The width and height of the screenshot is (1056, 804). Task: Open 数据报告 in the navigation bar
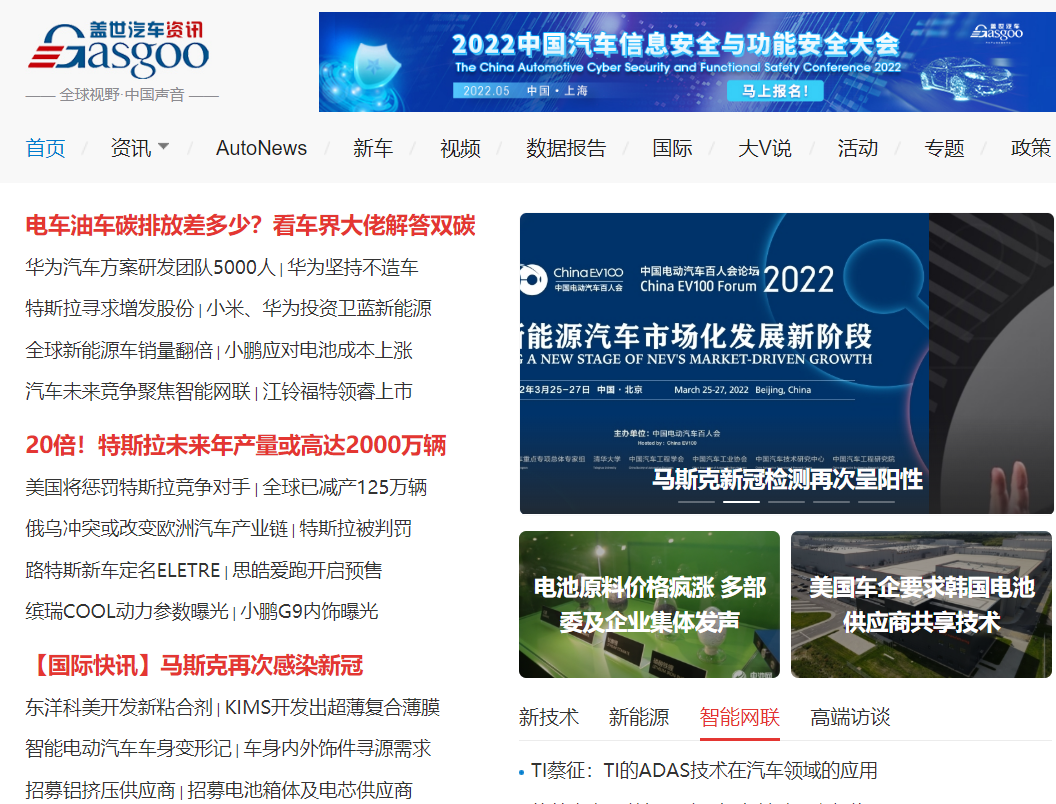(x=566, y=148)
